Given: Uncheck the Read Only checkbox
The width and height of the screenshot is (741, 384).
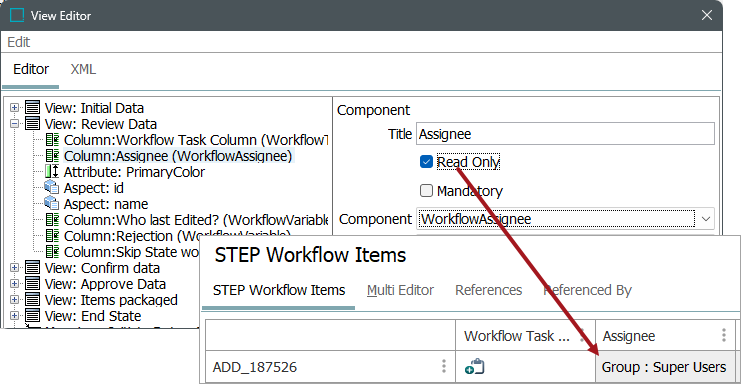Looking at the screenshot, I should coord(426,162).
